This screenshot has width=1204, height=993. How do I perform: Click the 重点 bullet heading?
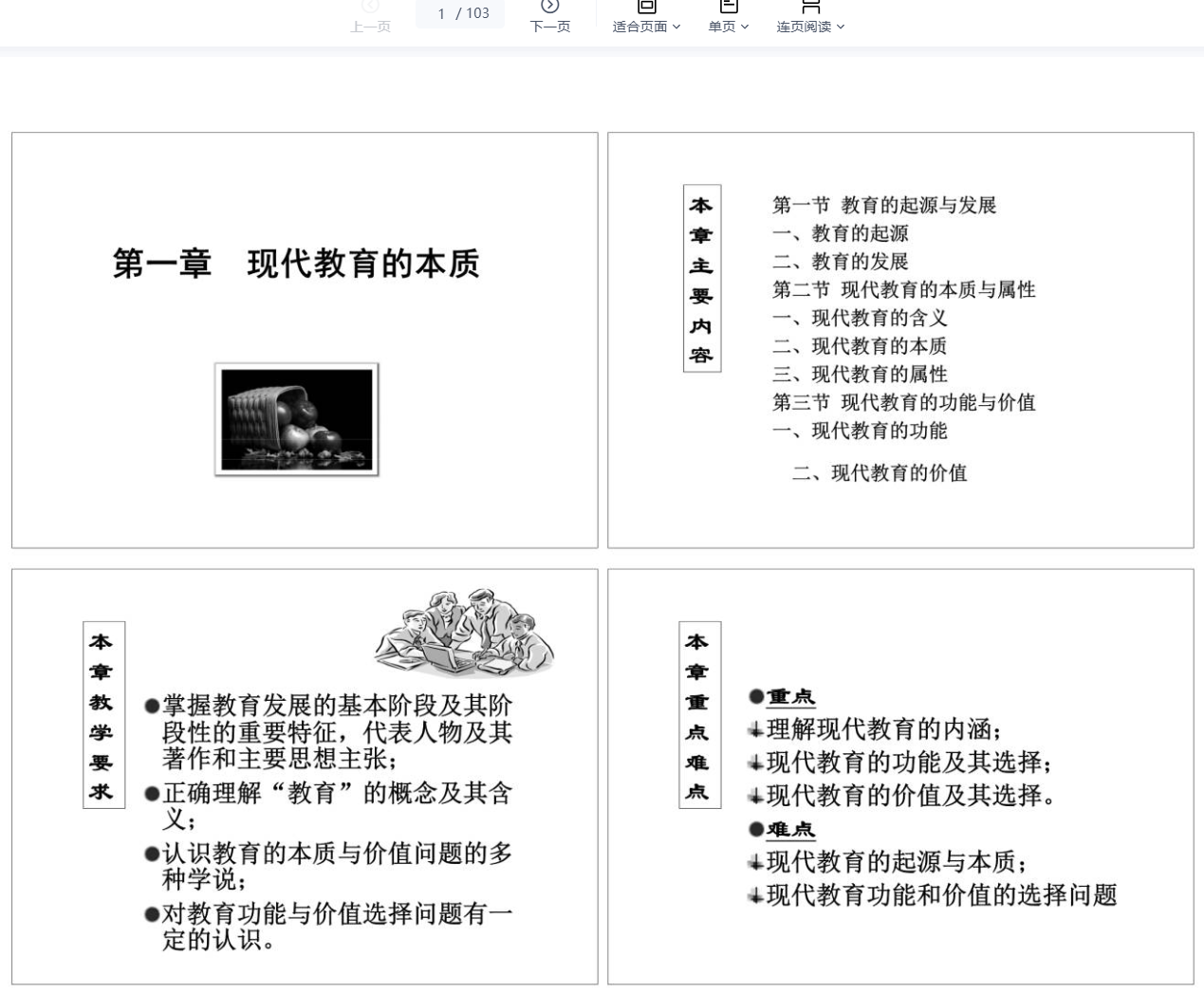point(790,697)
